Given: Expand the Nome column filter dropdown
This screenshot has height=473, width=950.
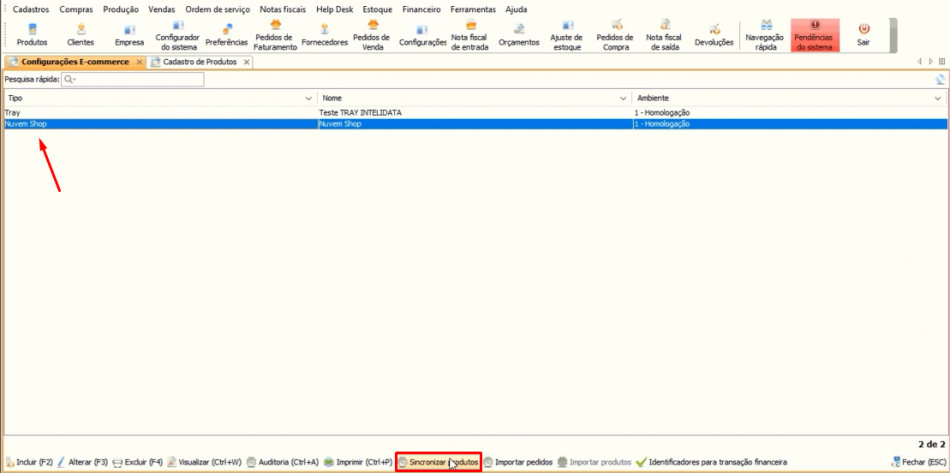Looking at the screenshot, I should coord(623,98).
